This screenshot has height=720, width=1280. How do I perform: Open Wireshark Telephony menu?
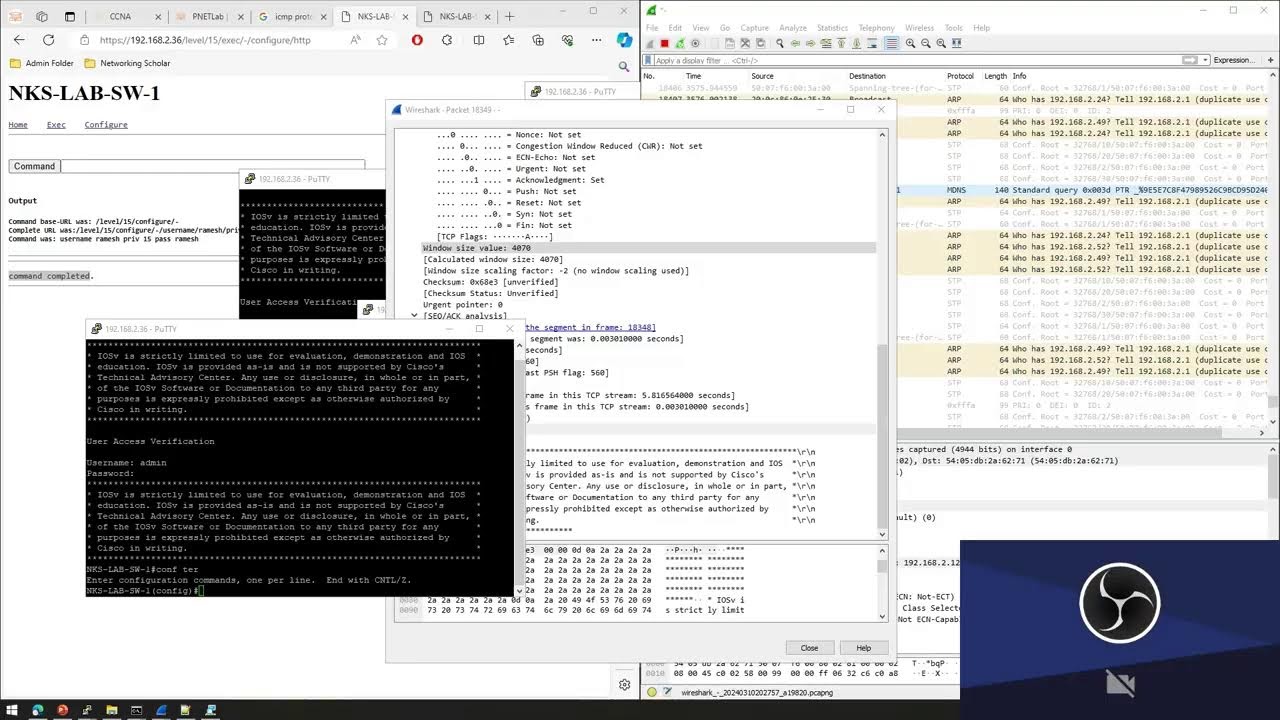[876, 28]
